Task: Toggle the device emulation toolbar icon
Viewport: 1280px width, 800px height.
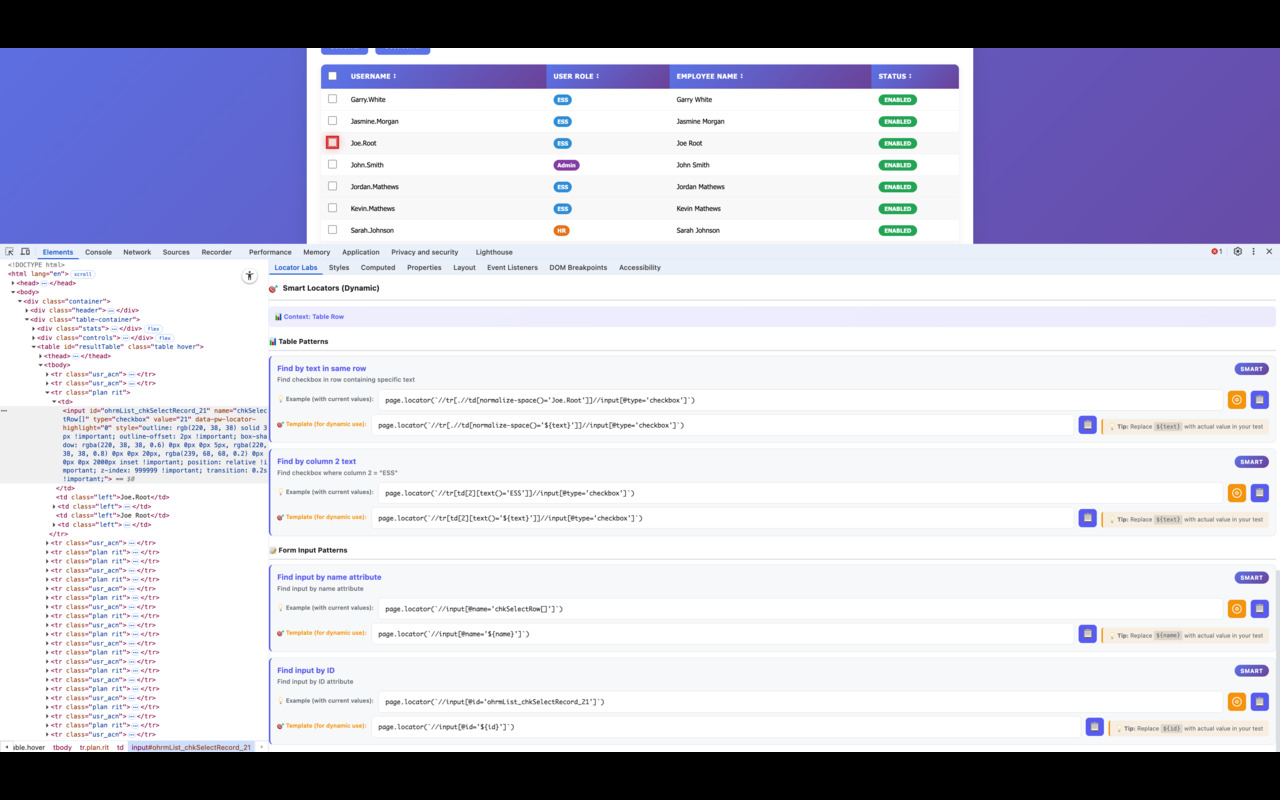Action: 24,252
